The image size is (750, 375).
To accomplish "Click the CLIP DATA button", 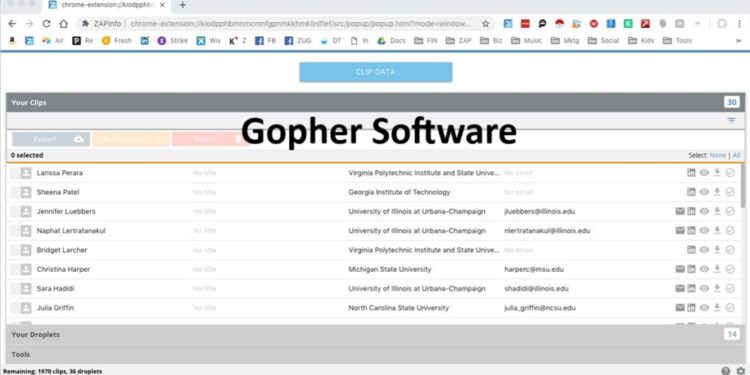I will [x=375, y=72].
